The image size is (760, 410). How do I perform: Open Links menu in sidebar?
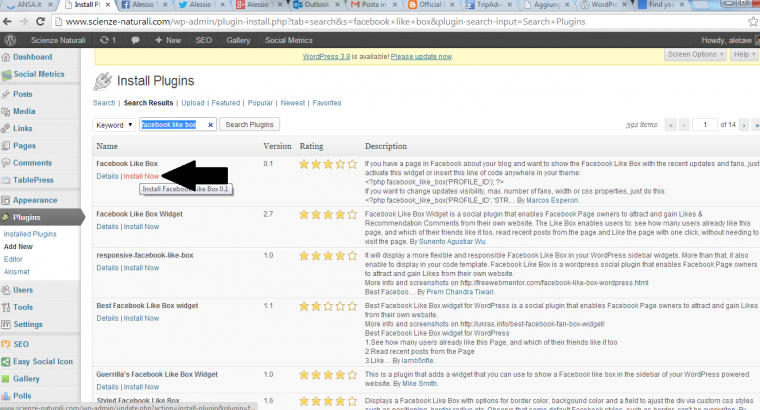coord(22,128)
